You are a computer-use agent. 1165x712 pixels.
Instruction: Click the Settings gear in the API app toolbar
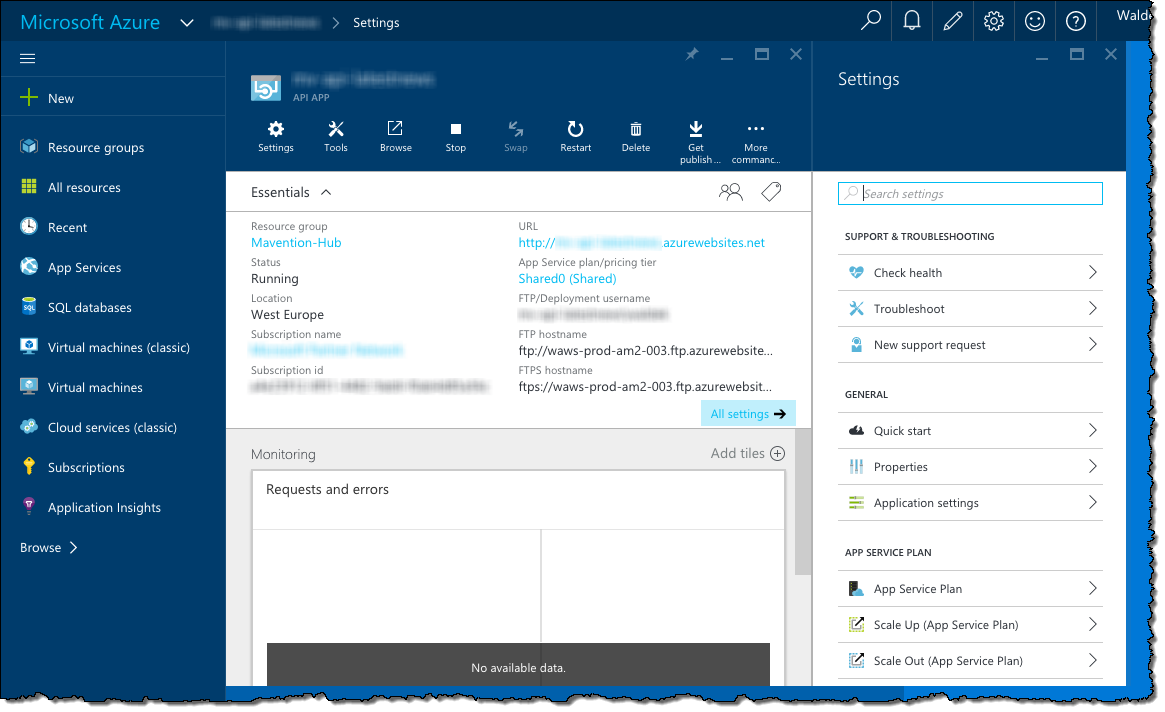[276, 137]
